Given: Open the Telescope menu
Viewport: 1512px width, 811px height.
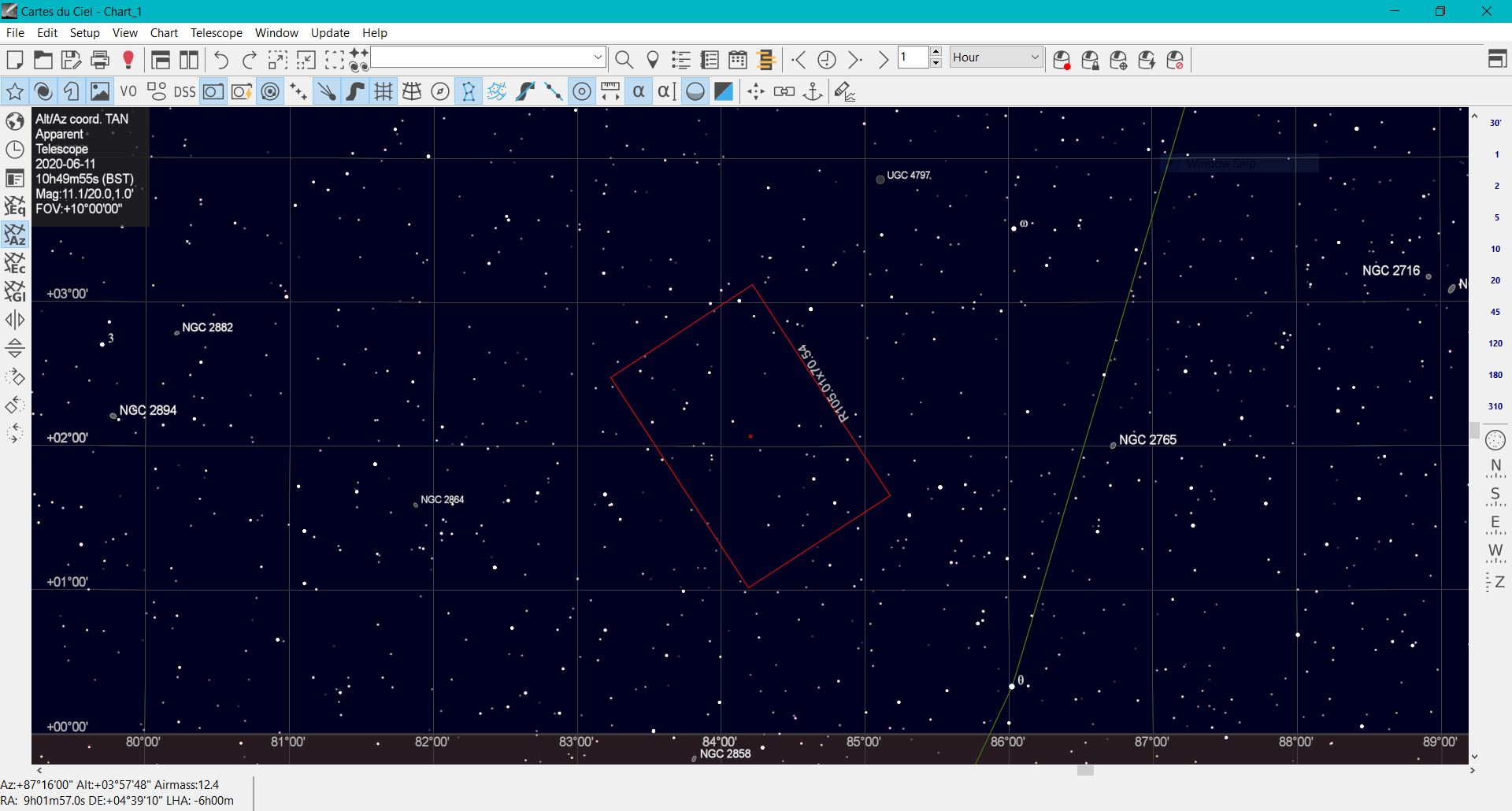Looking at the screenshot, I should pos(216,33).
